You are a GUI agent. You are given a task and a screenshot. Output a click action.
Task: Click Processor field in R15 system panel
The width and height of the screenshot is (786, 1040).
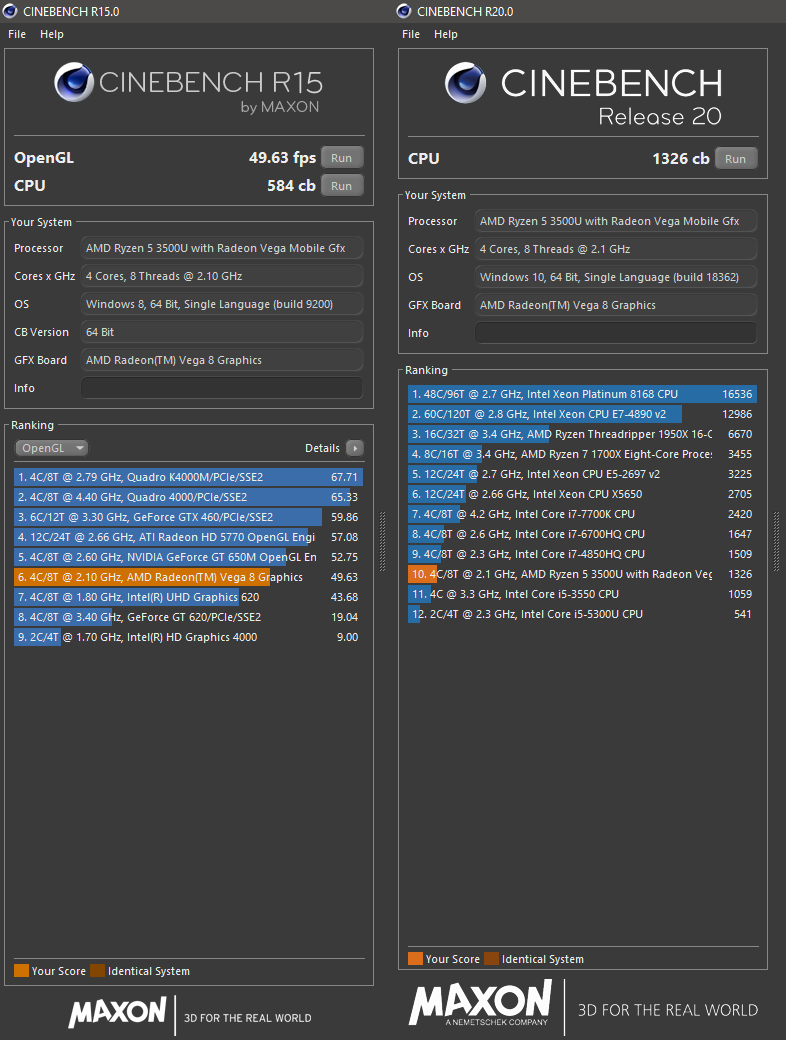tap(222, 248)
